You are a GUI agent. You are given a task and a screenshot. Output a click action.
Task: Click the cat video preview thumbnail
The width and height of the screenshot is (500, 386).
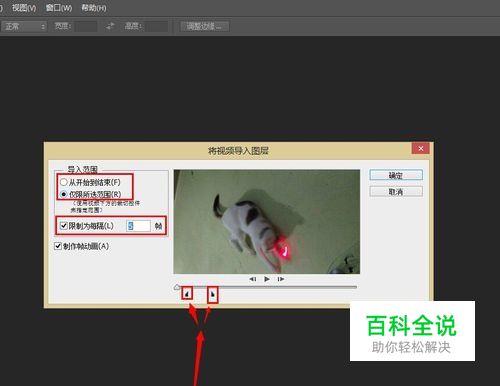[x=267, y=222]
